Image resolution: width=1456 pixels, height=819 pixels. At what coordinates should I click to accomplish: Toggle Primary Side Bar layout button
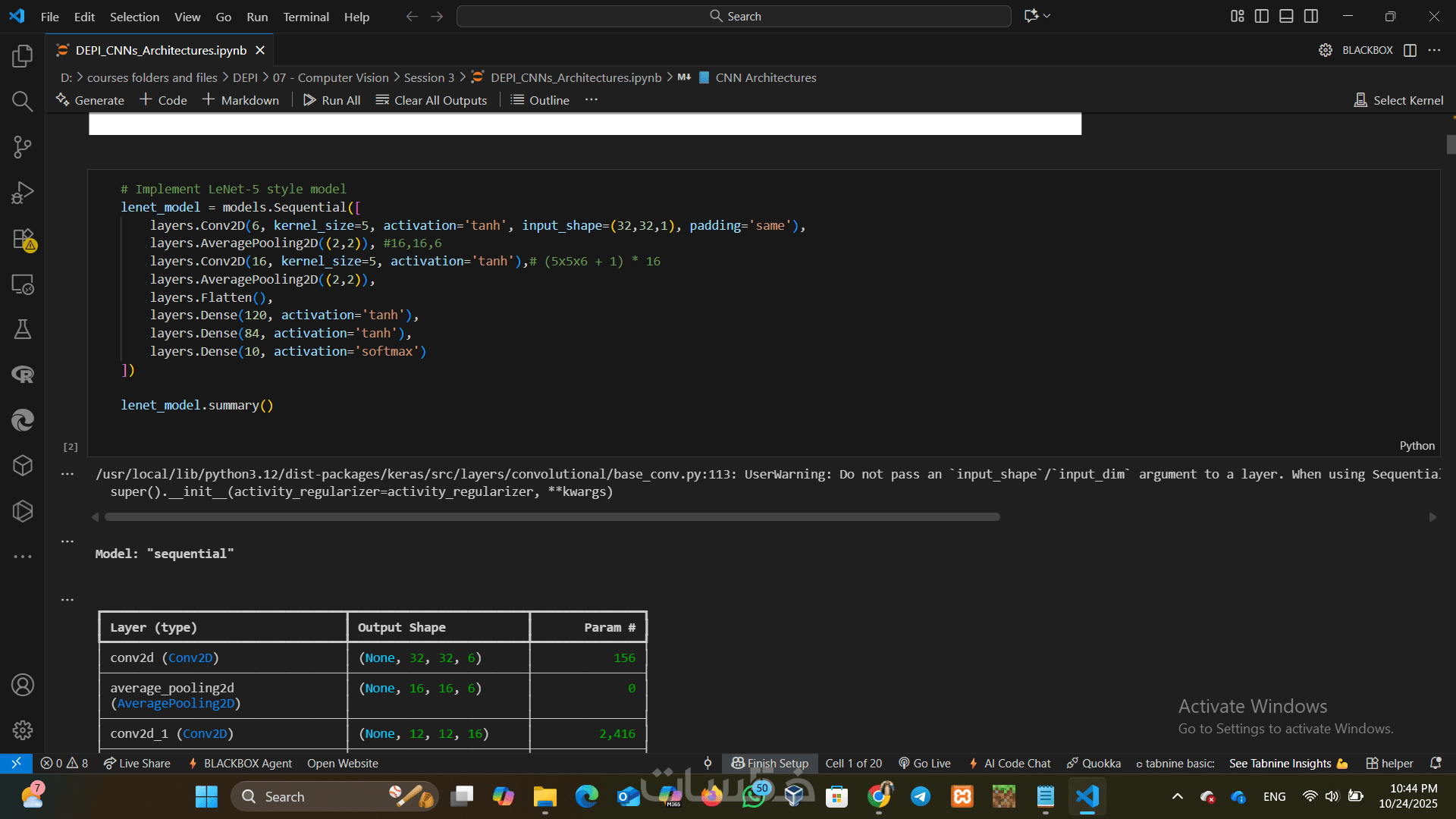(x=1262, y=16)
